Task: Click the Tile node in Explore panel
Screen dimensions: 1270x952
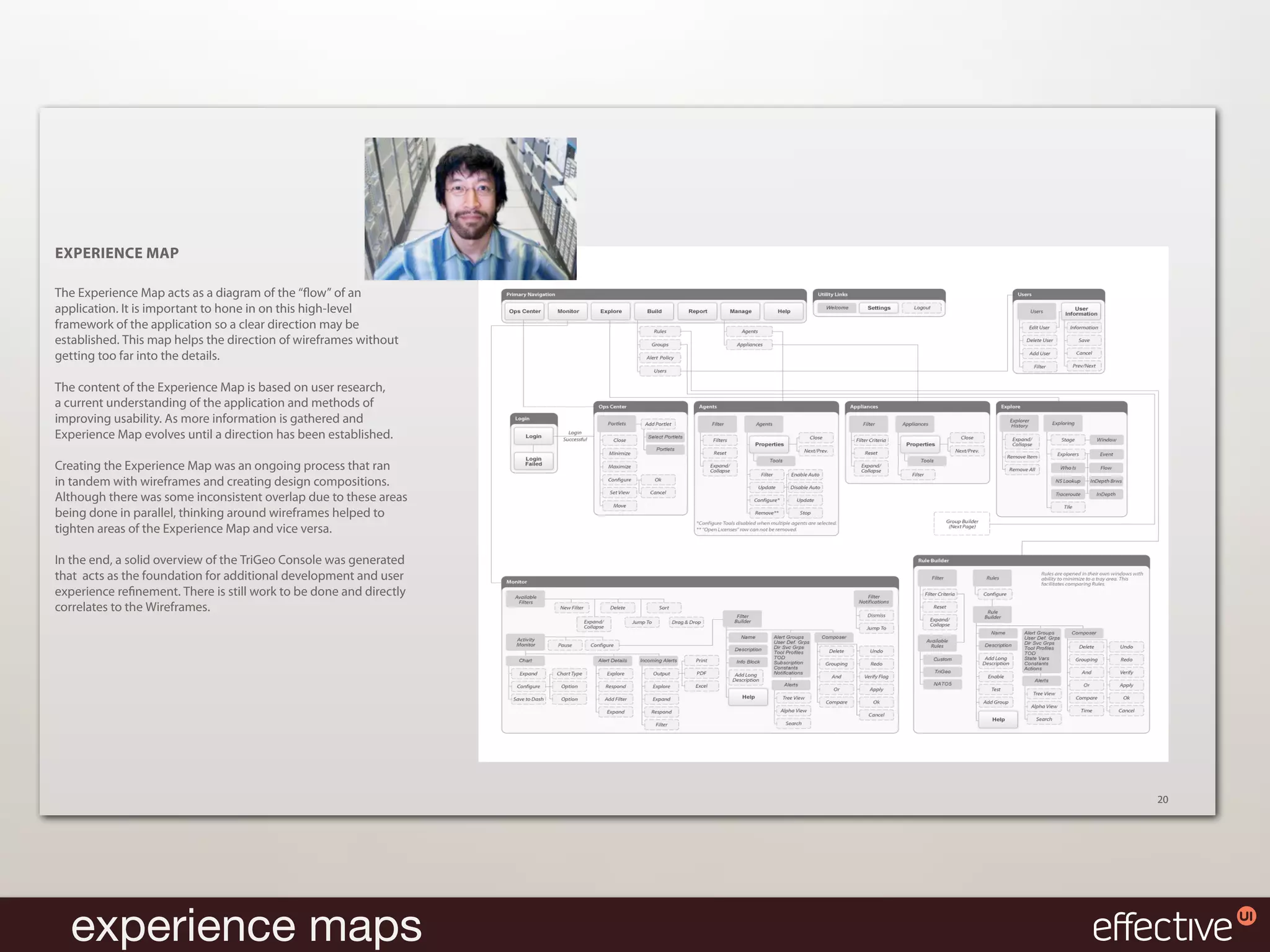Action: (x=1068, y=507)
